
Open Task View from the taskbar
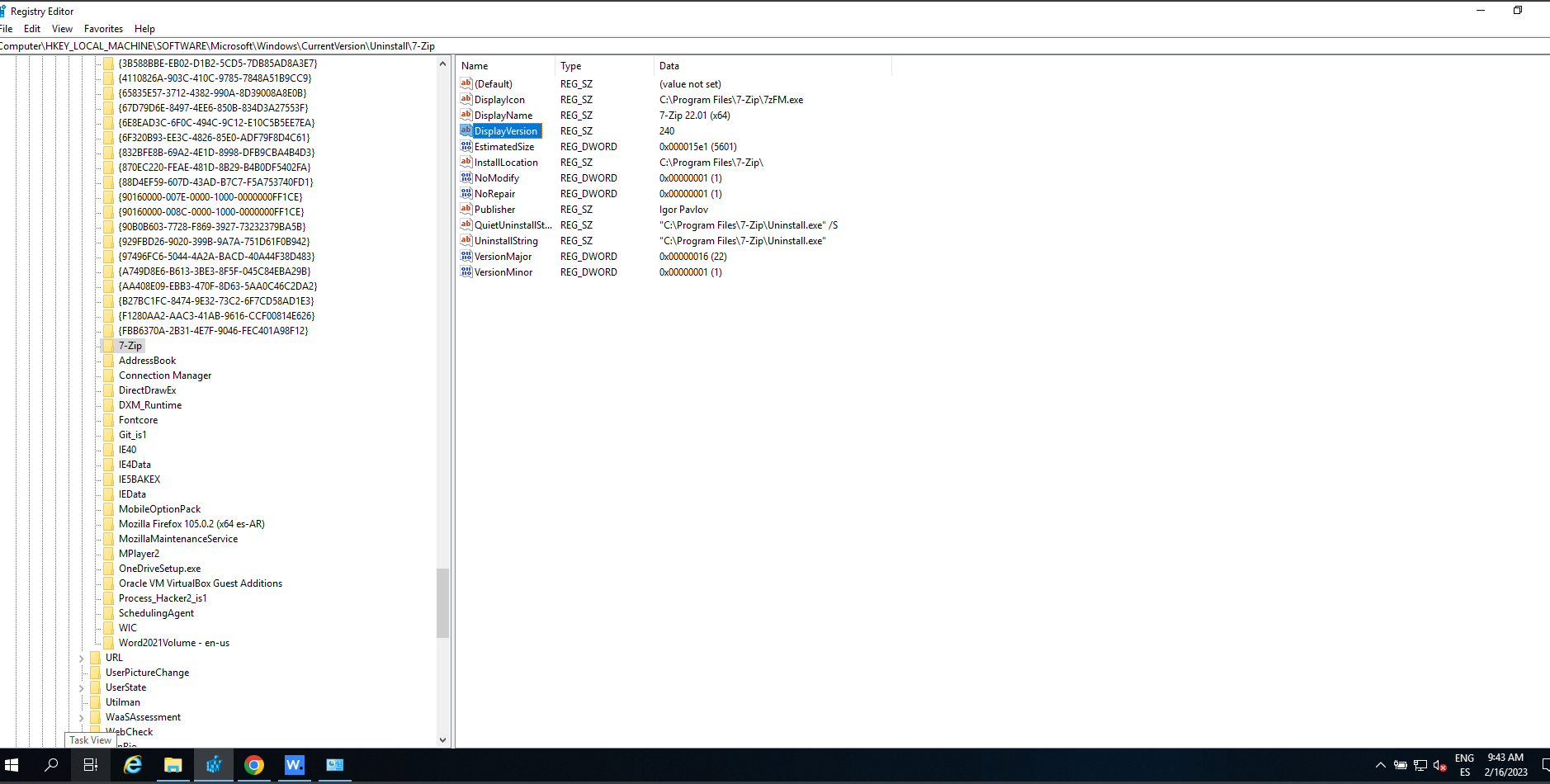pyautogui.click(x=90, y=765)
